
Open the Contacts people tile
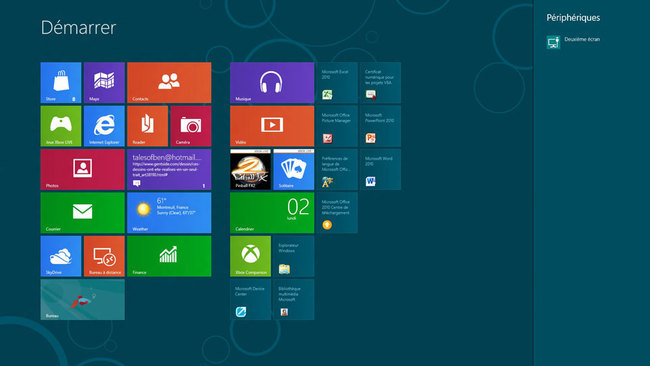tap(169, 82)
